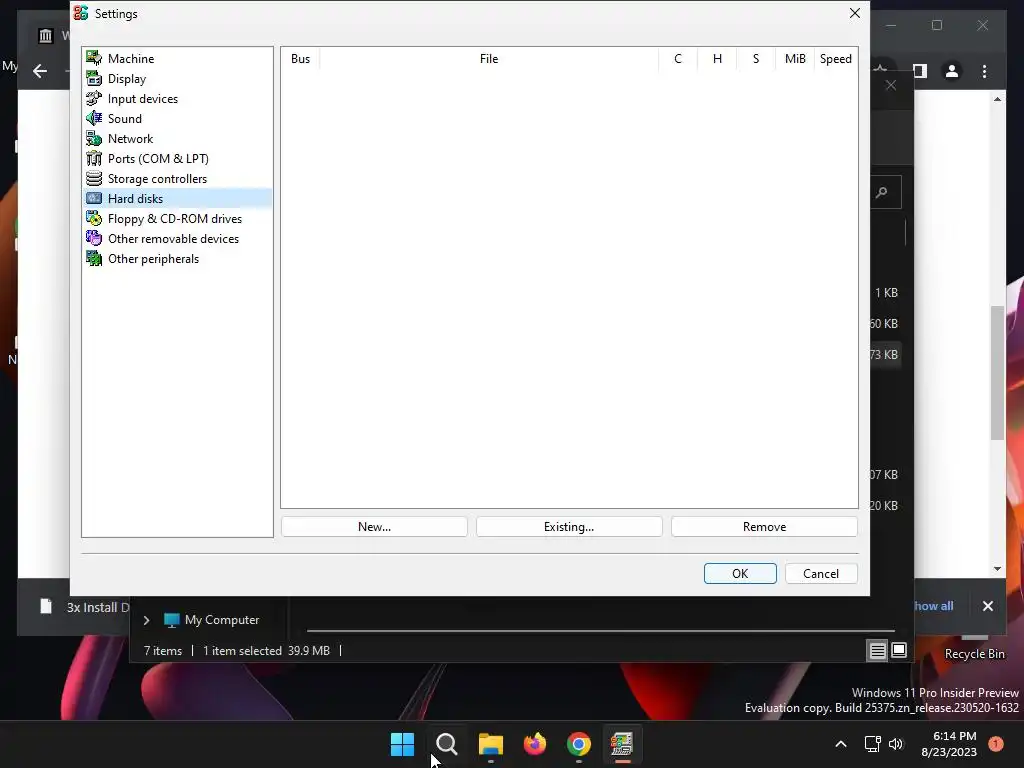Confirm settings with OK button

pos(740,573)
